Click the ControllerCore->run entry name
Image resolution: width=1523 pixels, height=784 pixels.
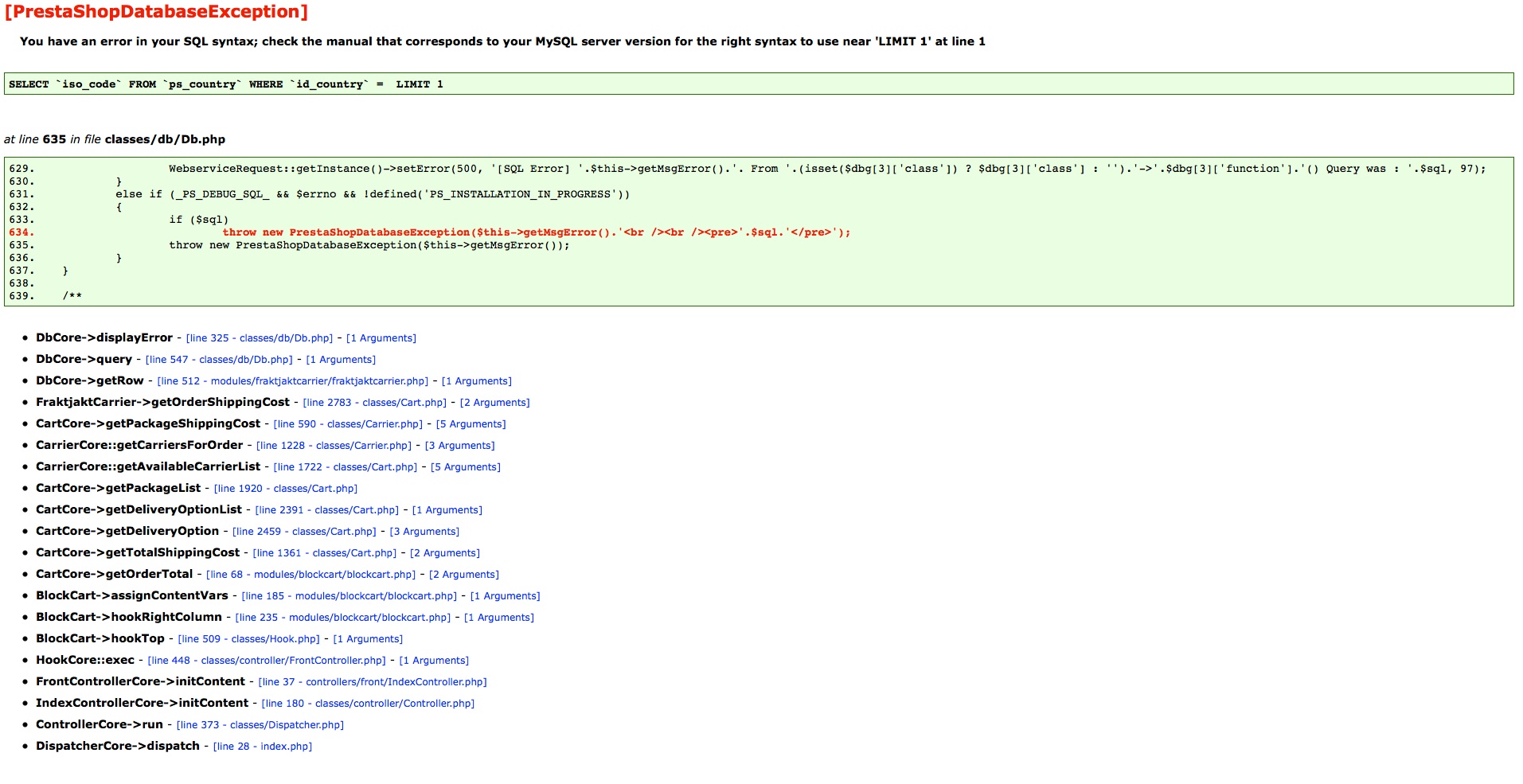(100, 724)
